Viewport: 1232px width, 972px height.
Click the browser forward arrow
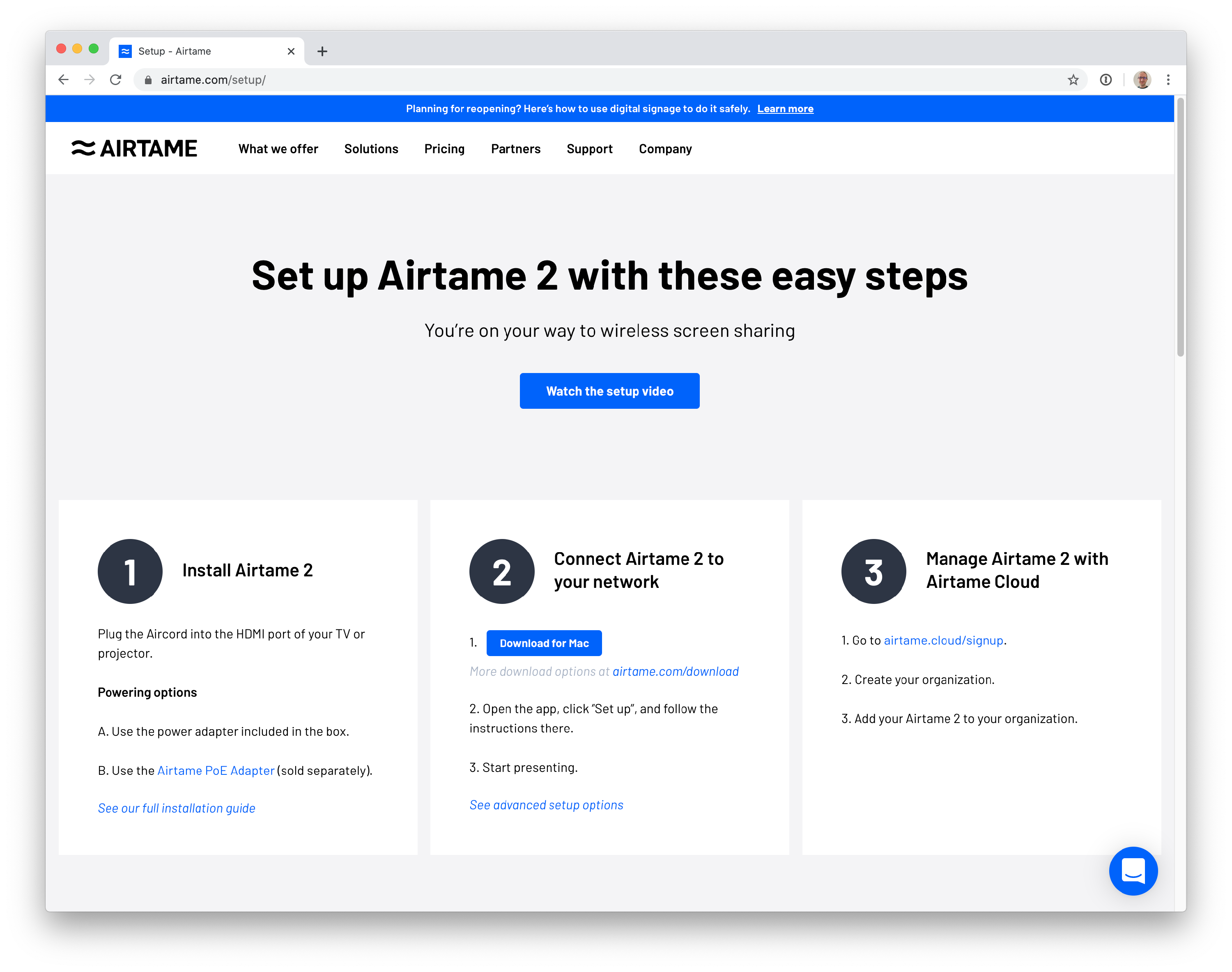pyautogui.click(x=89, y=80)
